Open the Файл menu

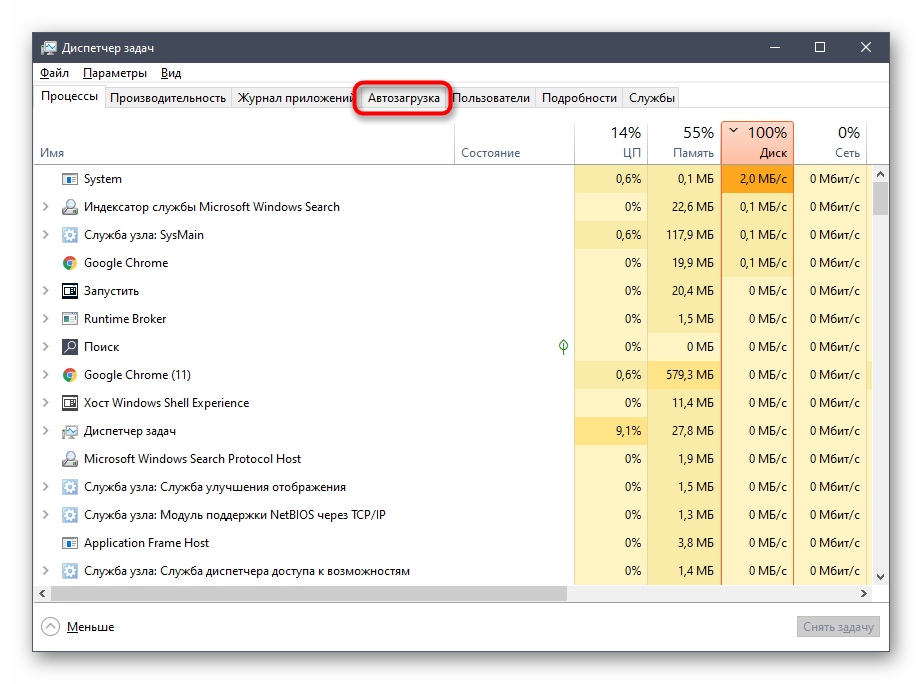[54, 73]
